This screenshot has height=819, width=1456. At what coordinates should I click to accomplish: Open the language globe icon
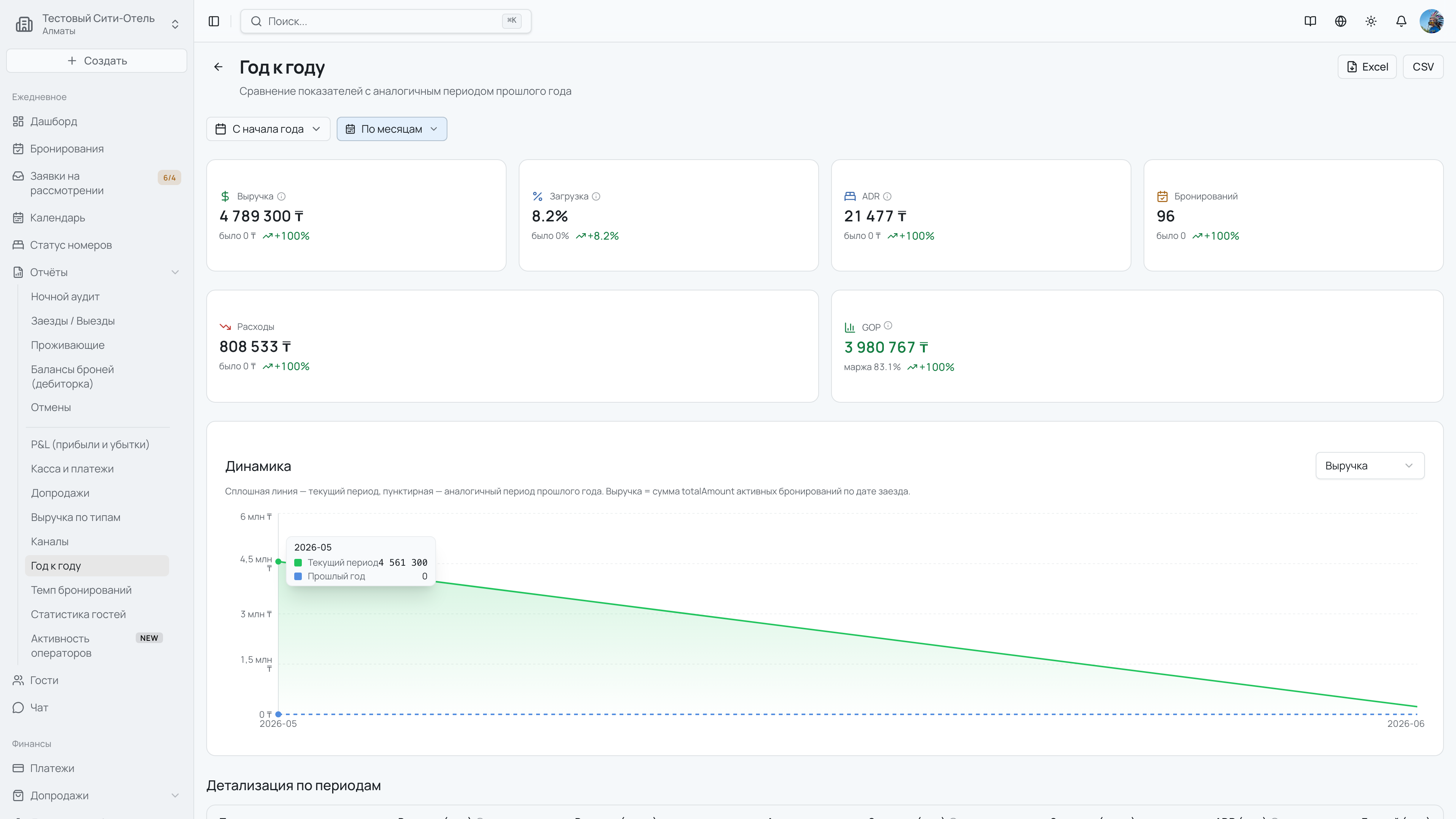pos(1341,21)
